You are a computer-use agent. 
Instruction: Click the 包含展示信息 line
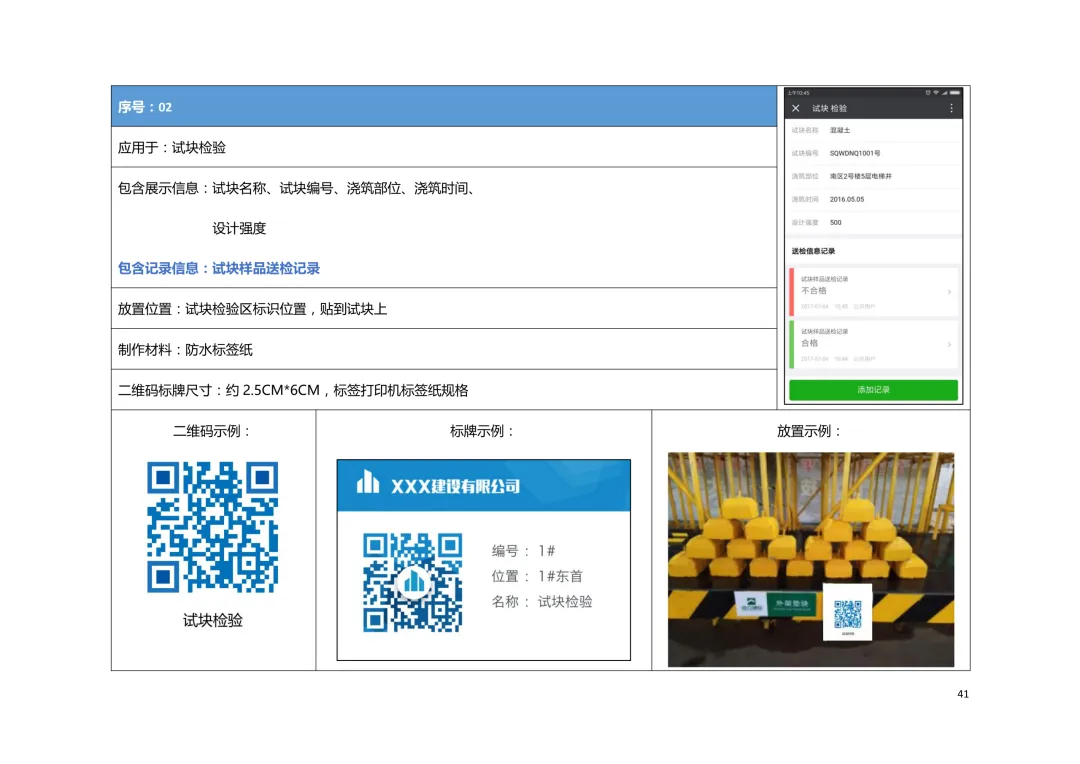[x=296, y=188]
